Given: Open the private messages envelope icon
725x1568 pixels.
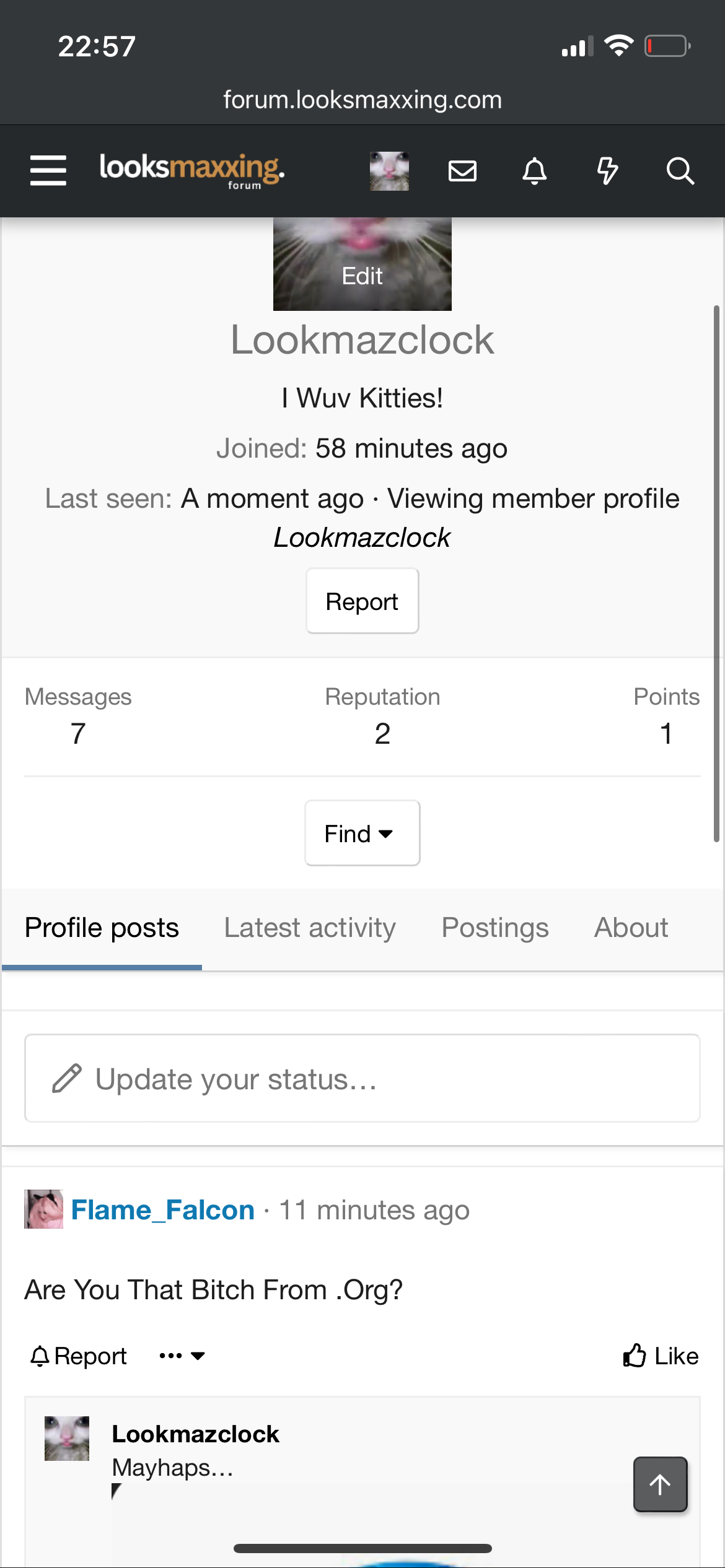Looking at the screenshot, I should (462, 171).
